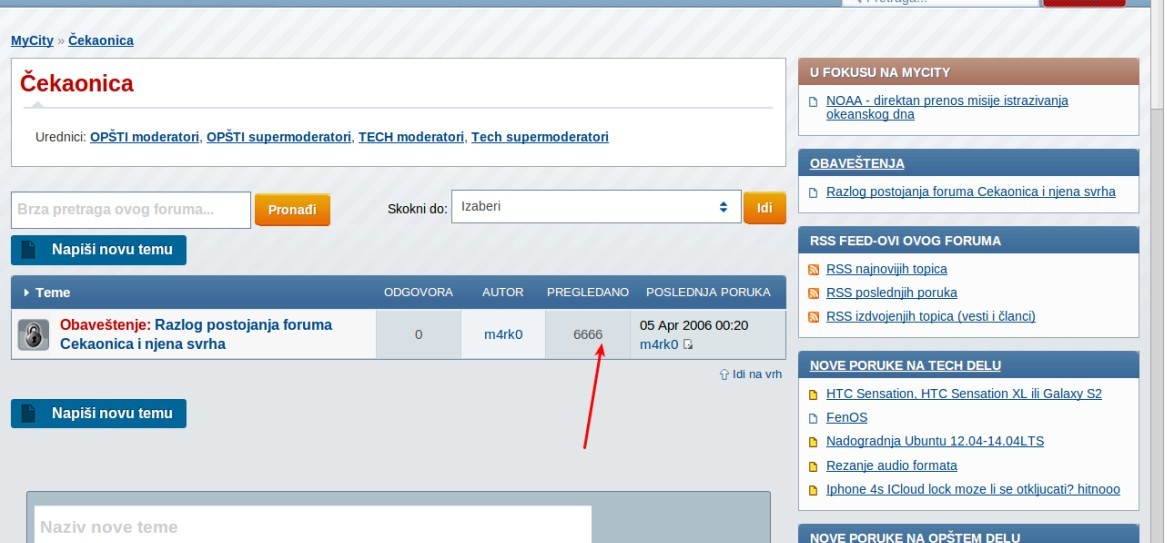
Task: Click the page icon beside the Razlog postojanja foruma announcement in the sidebar
Action: pos(813,193)
